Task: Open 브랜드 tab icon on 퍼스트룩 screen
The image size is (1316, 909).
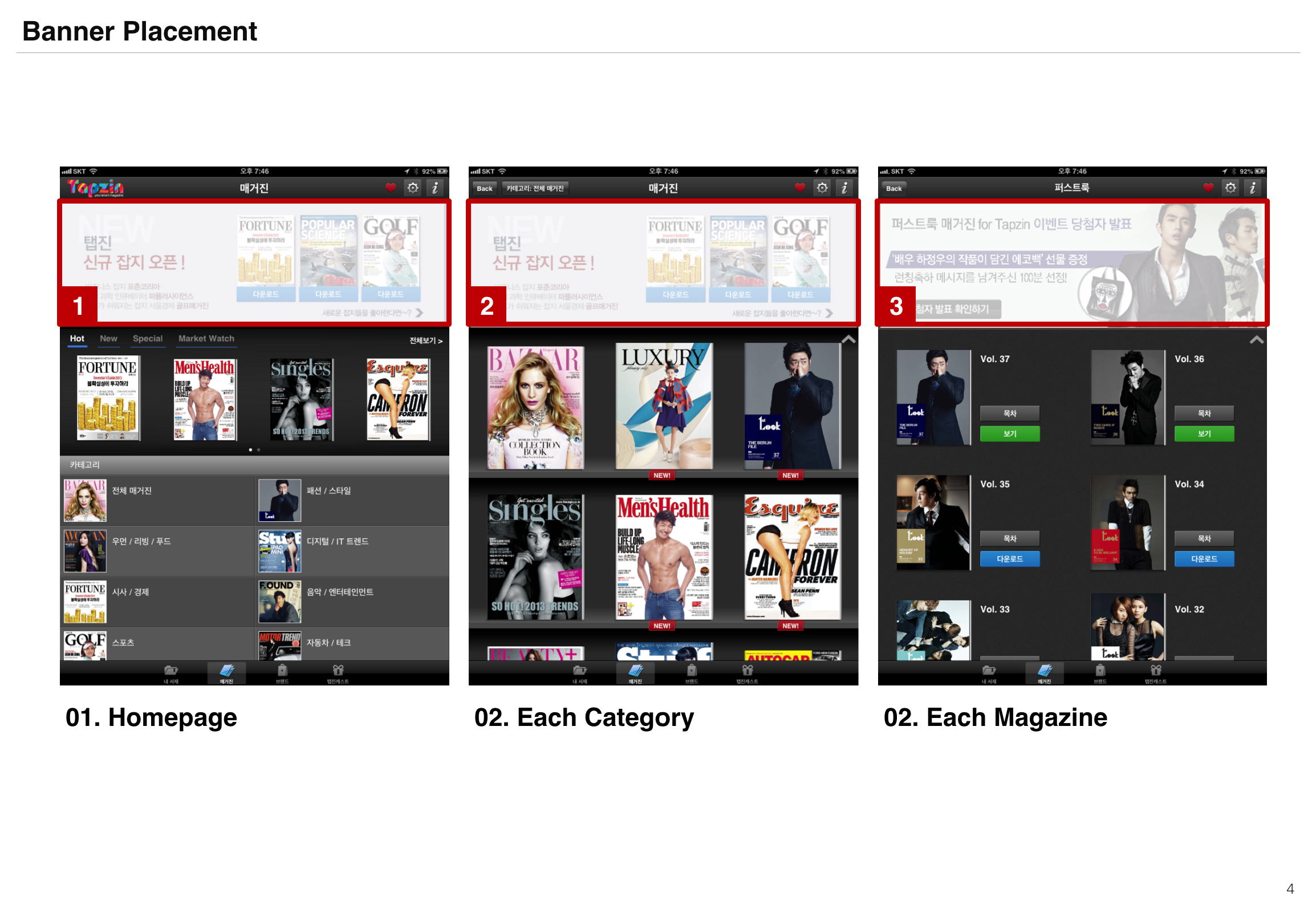Action: (1100, 673)
